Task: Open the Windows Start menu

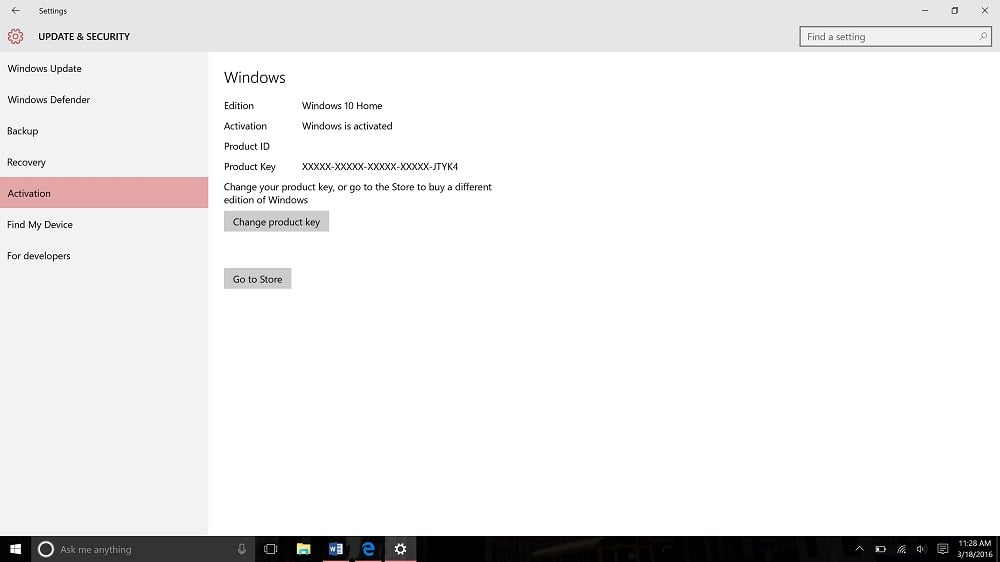Action: click(15, 549)
